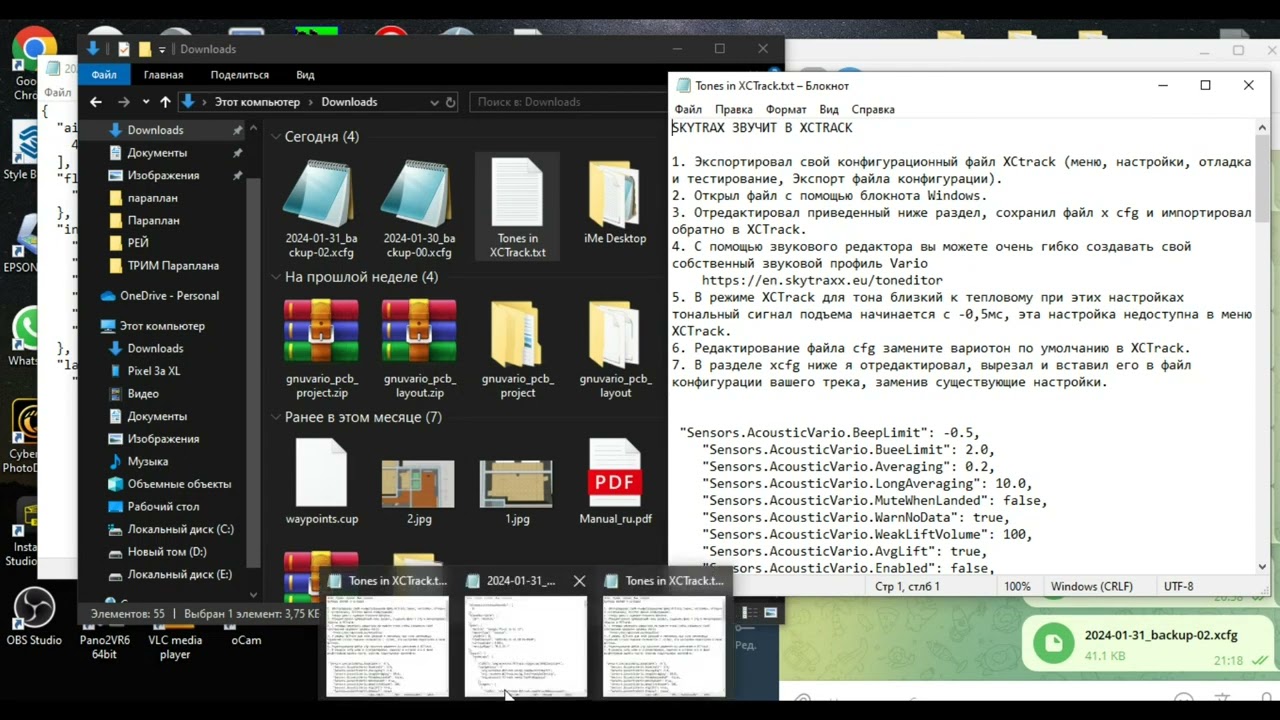Select pinned Downloads in Quick access
The width and height of the screenshot is (1280, 720).
coord(155,130)
